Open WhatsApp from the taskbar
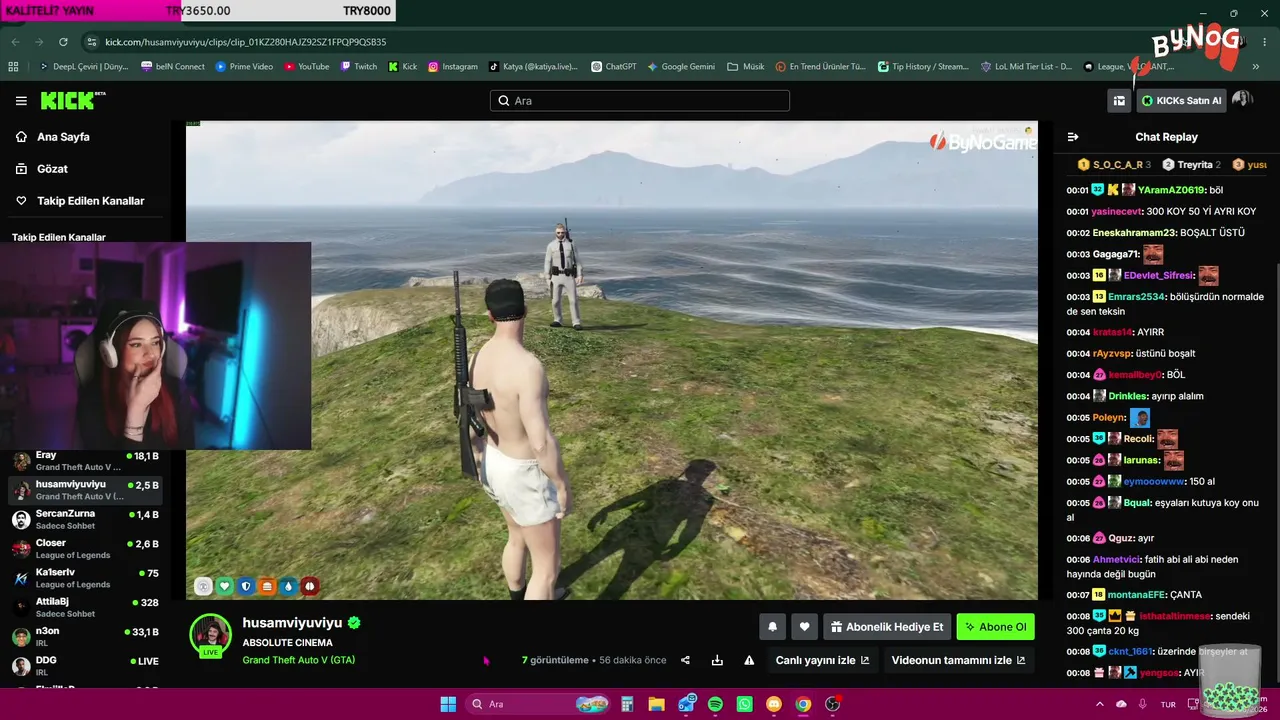This screenshot has height=720, width=1280. point(744,704)
